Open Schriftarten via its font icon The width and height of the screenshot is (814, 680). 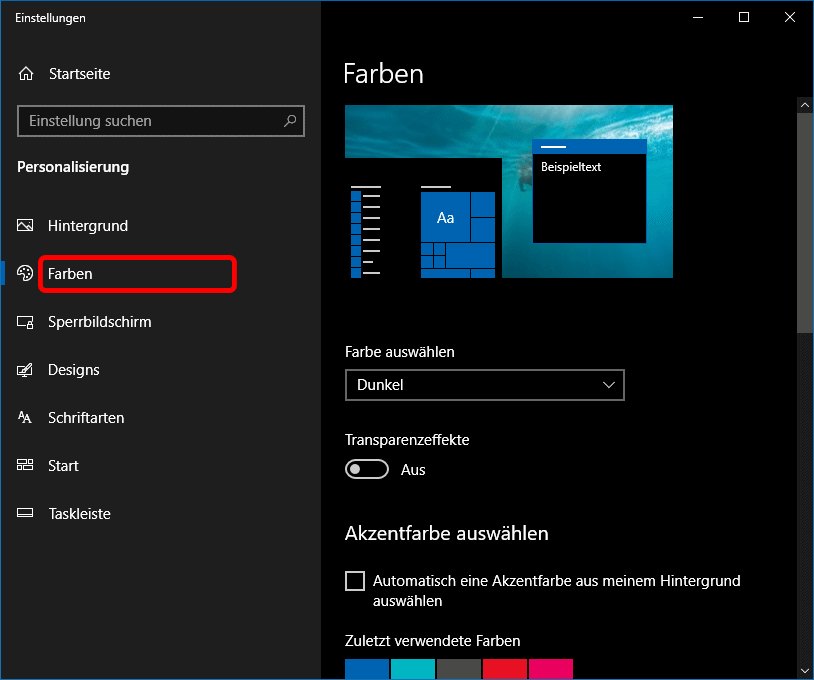(26, 418)
